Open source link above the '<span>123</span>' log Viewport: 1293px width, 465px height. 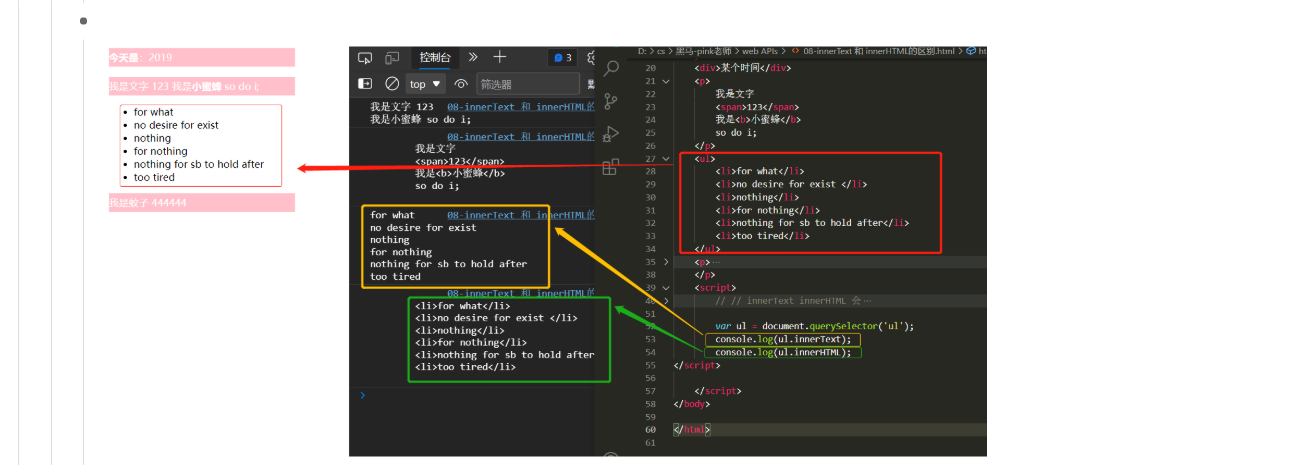521,136
